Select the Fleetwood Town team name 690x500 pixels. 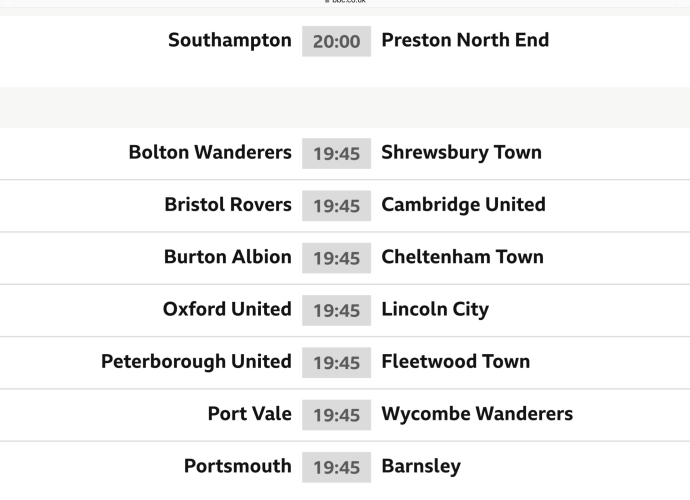tap(455, 361)
